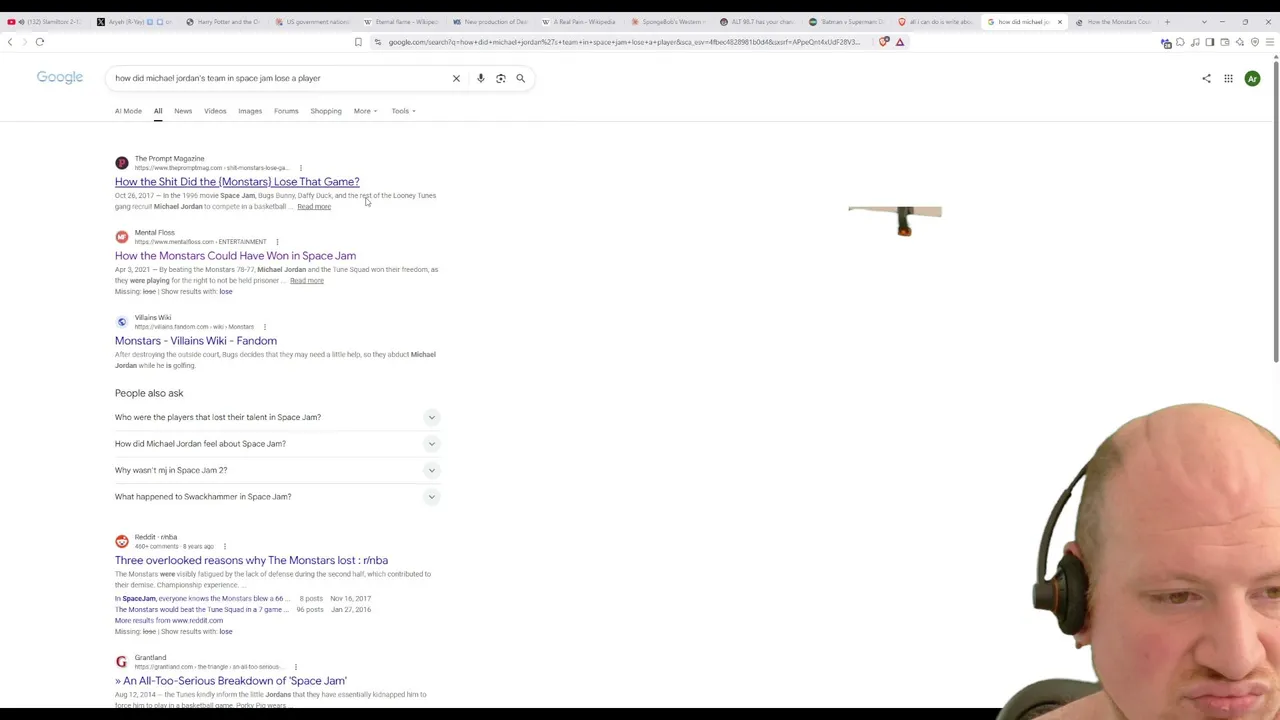Open the Brave VPN icon in toolbar
The image size is (1280, 720).
[x=1255, y=42]
